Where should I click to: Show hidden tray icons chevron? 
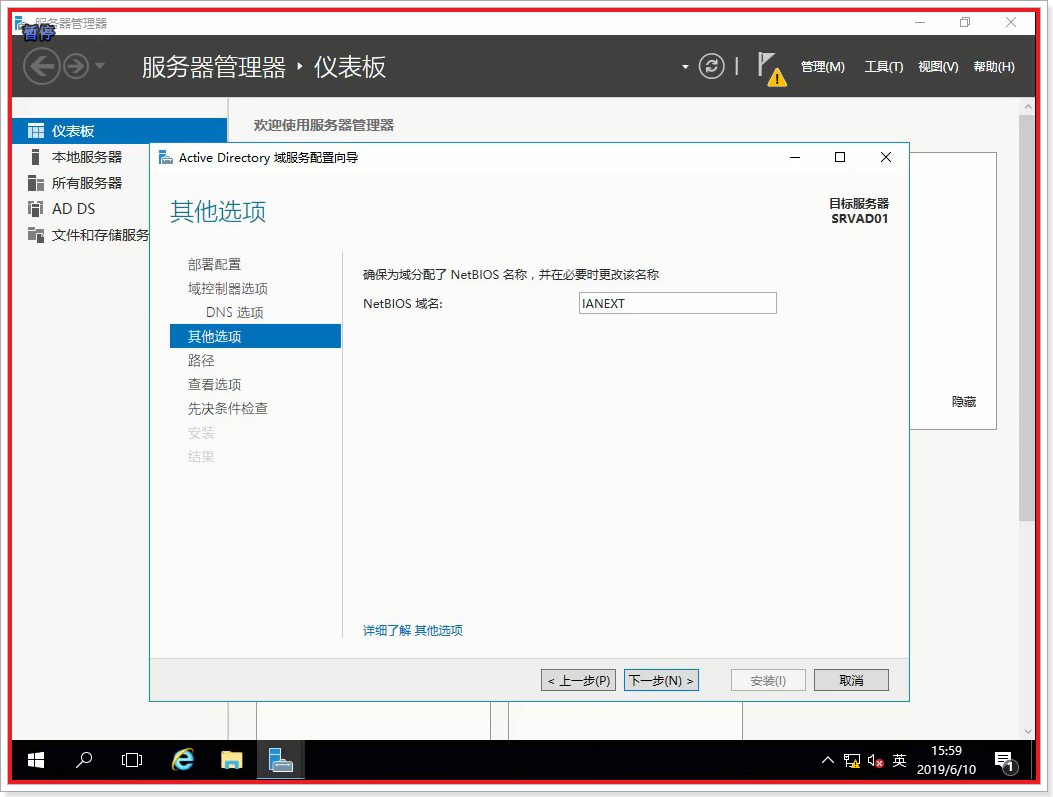pyautogui.click(x=828, y=760)
